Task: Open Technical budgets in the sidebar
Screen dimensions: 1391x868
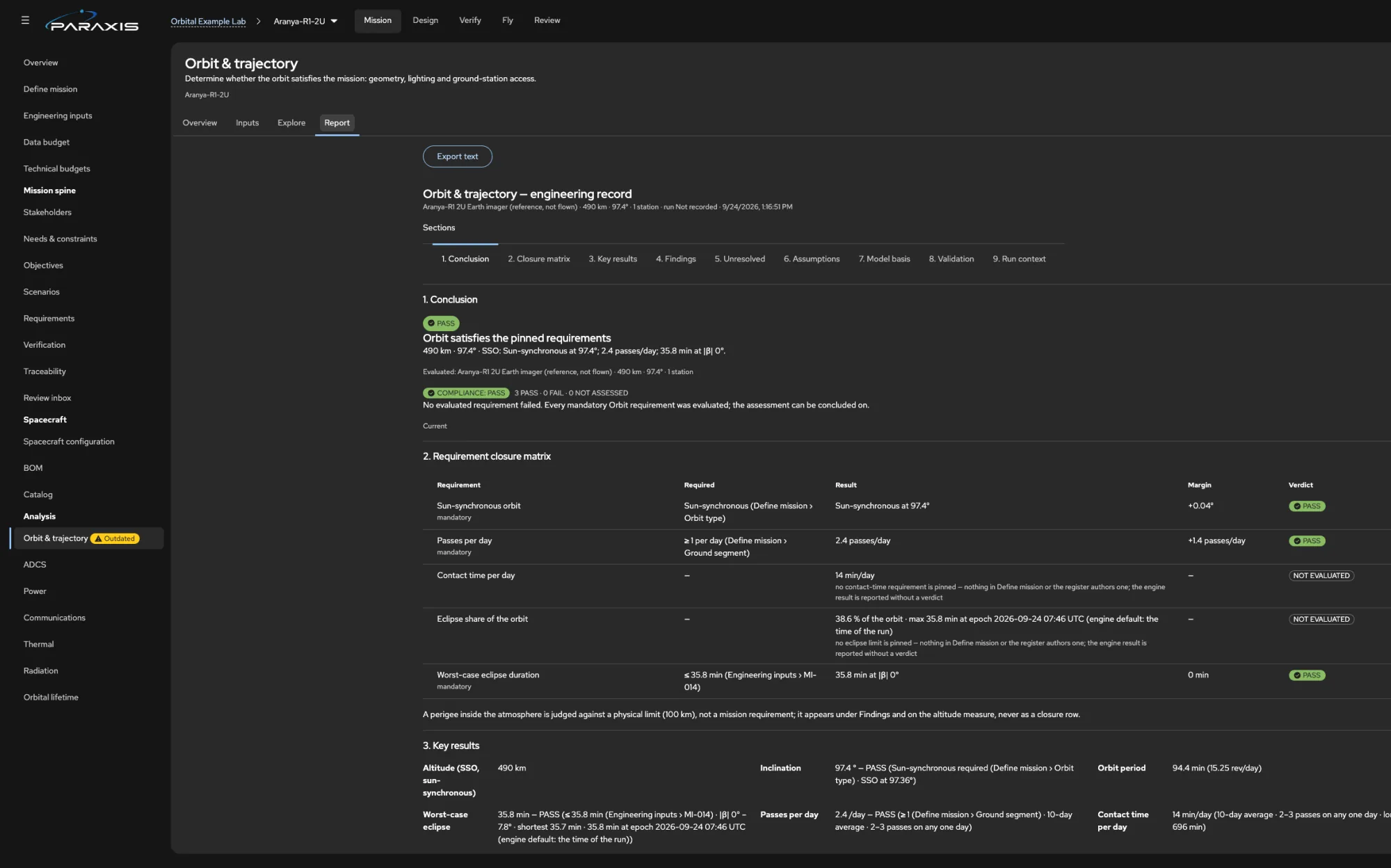Action: [56, 168]
